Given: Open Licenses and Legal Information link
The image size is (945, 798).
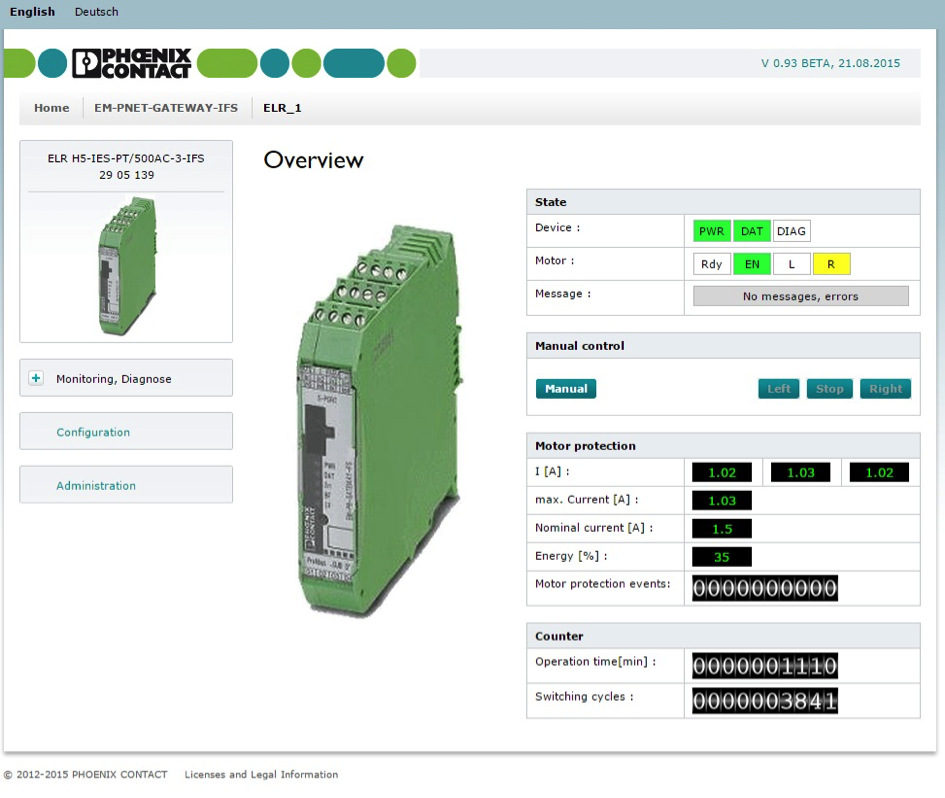Looking at the screenshot, I should point(261,774).
